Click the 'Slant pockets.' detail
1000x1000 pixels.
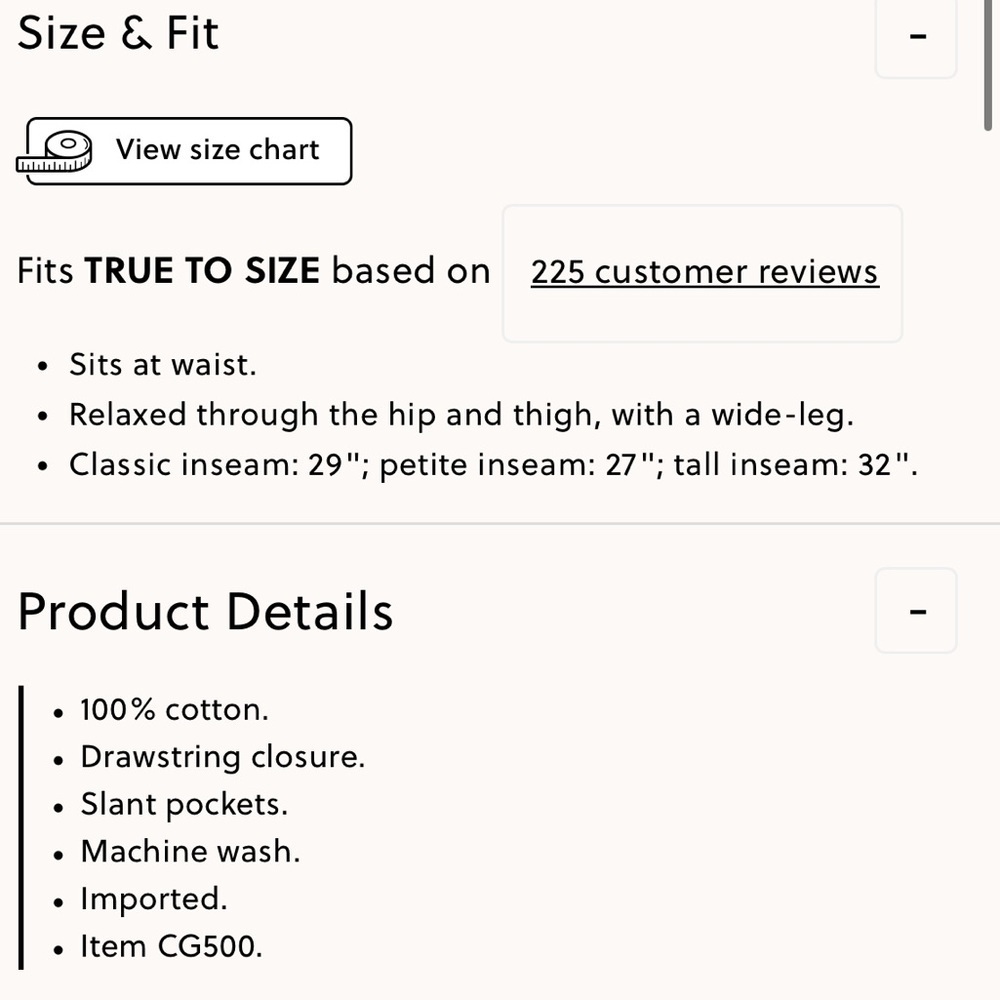(x=183, y=804)
